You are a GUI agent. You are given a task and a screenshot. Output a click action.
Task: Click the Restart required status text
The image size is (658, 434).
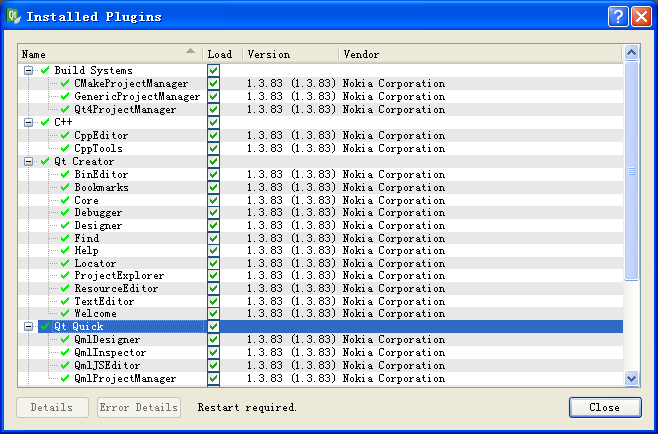pyautogui.click(x=247, y=407)
